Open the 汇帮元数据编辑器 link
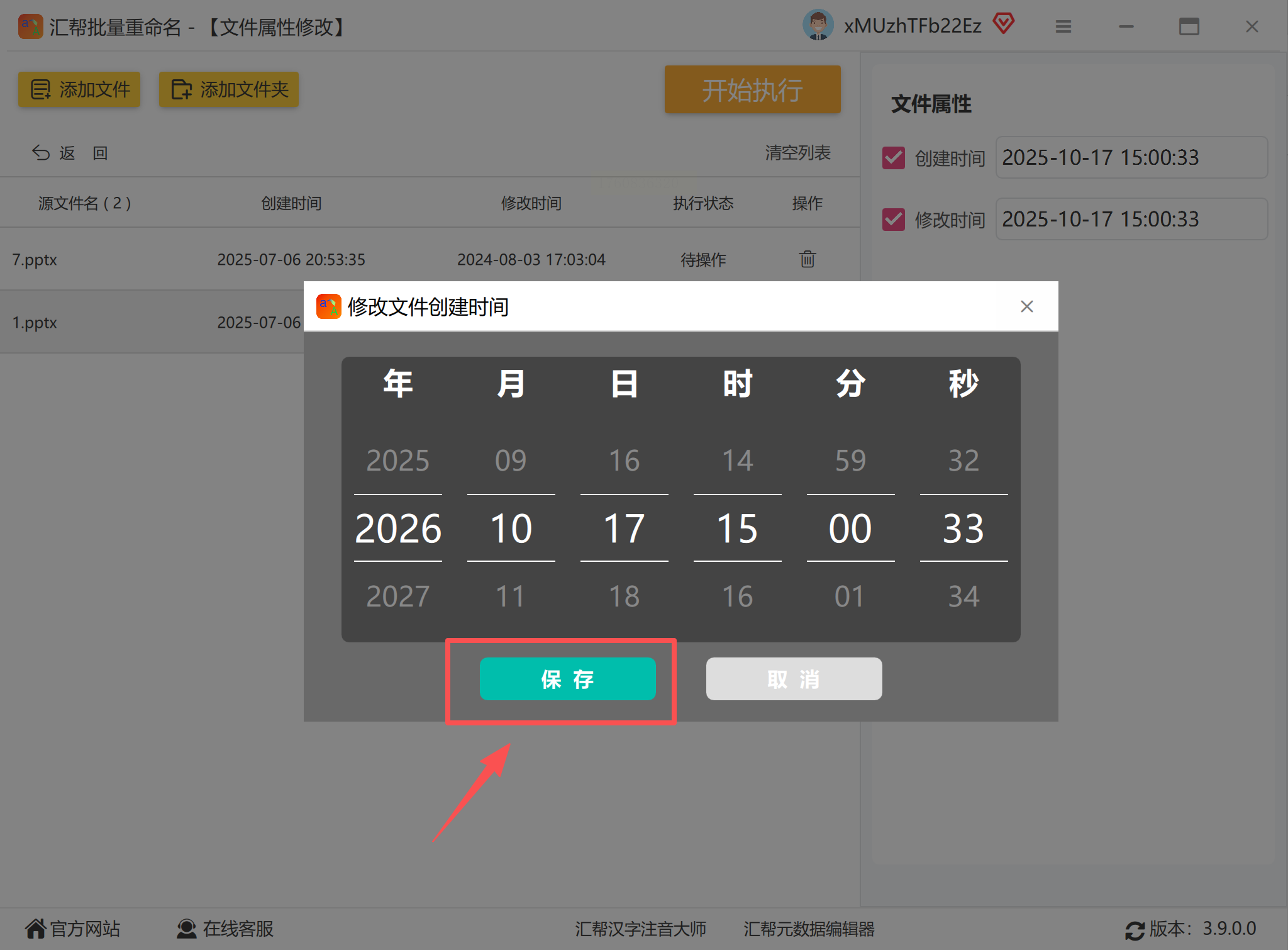 click(x=809, y=929)
